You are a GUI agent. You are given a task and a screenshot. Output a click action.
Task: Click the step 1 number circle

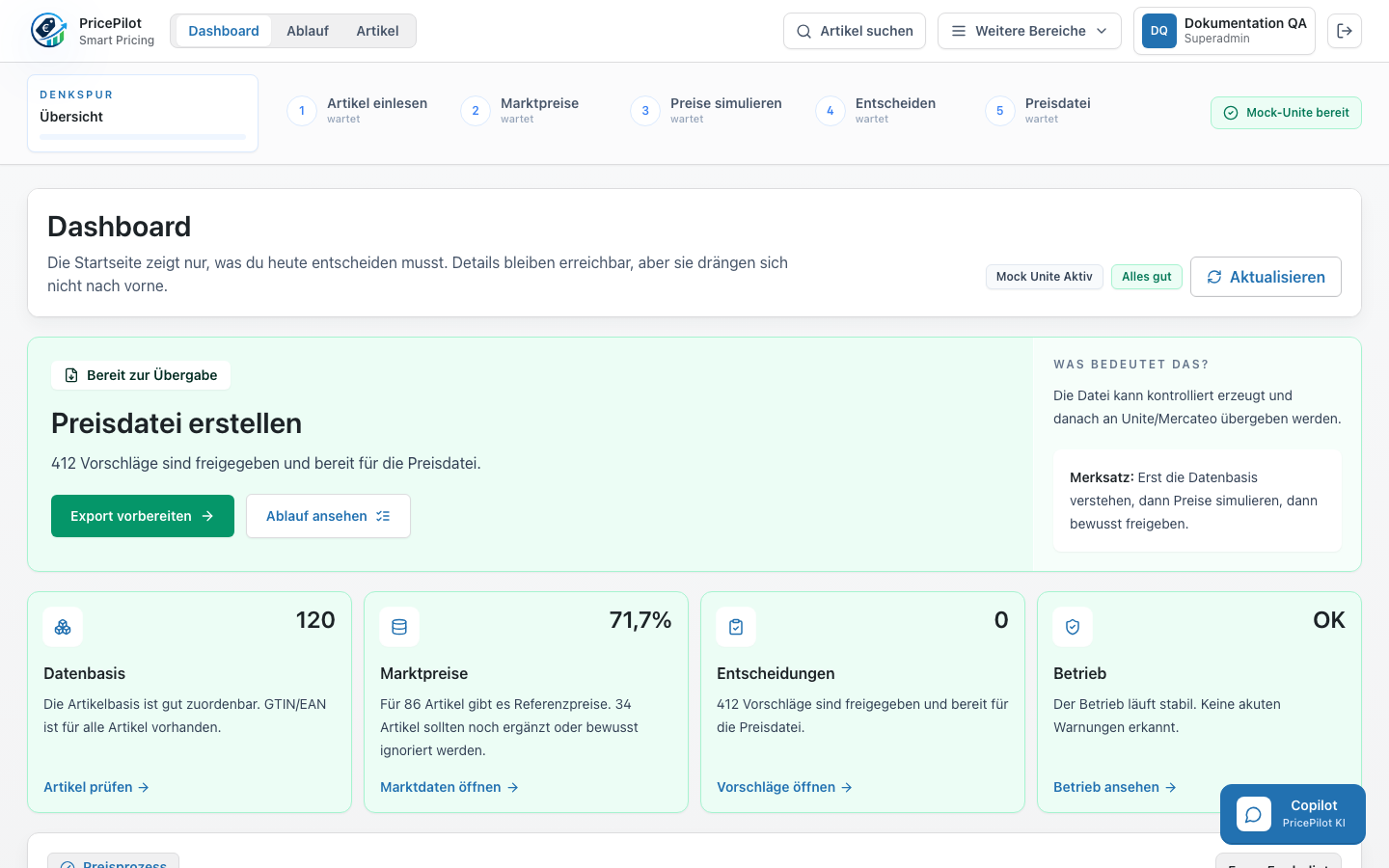302,111
